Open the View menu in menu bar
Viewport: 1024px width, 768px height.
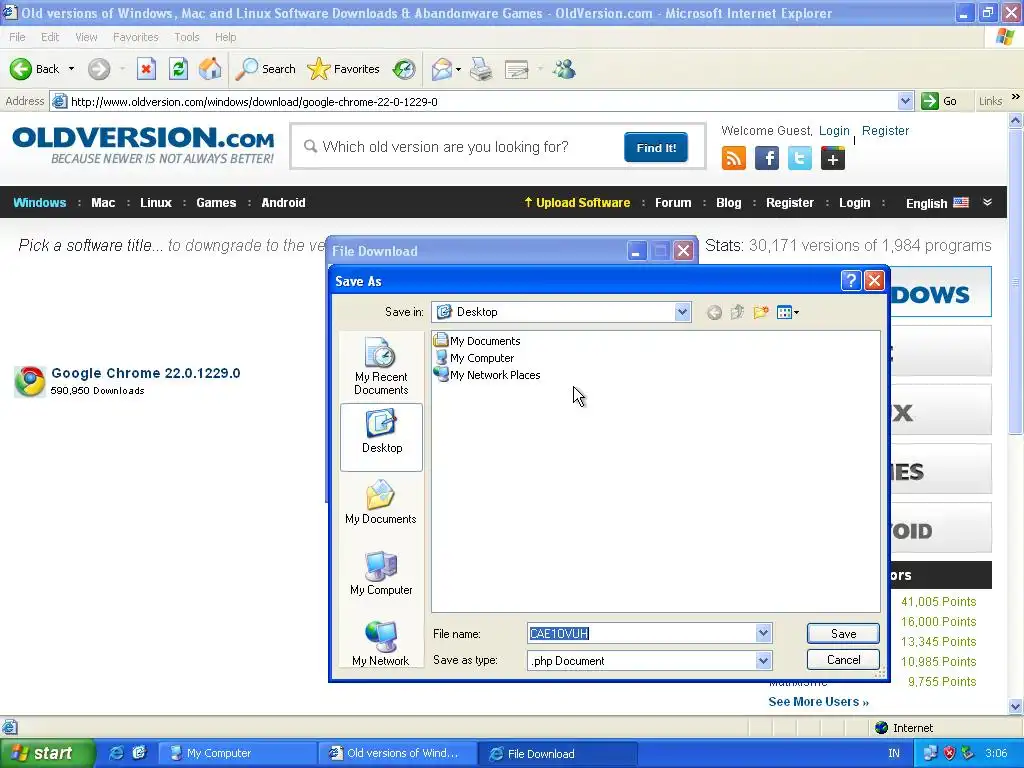point(86,37)
